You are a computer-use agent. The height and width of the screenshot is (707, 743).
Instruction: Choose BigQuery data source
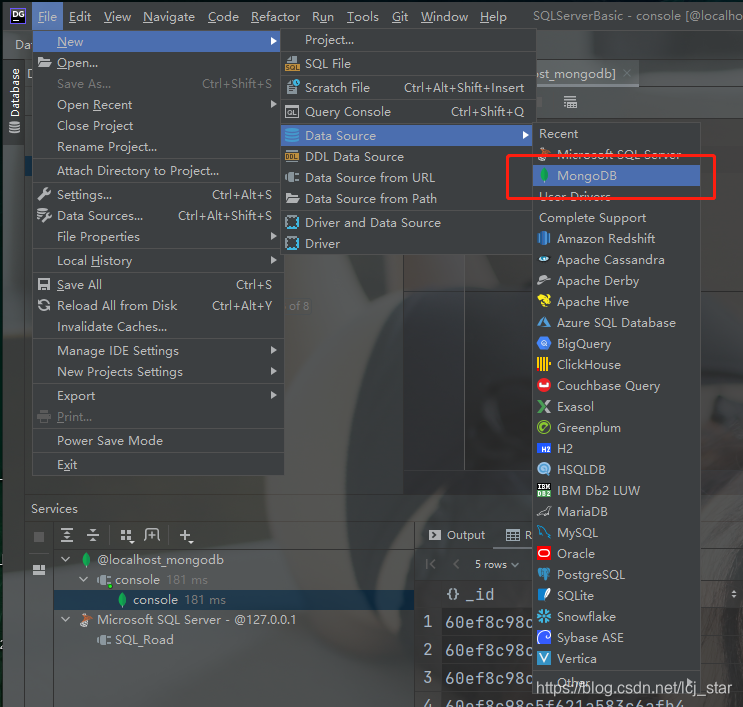click(x=616, y=344)
